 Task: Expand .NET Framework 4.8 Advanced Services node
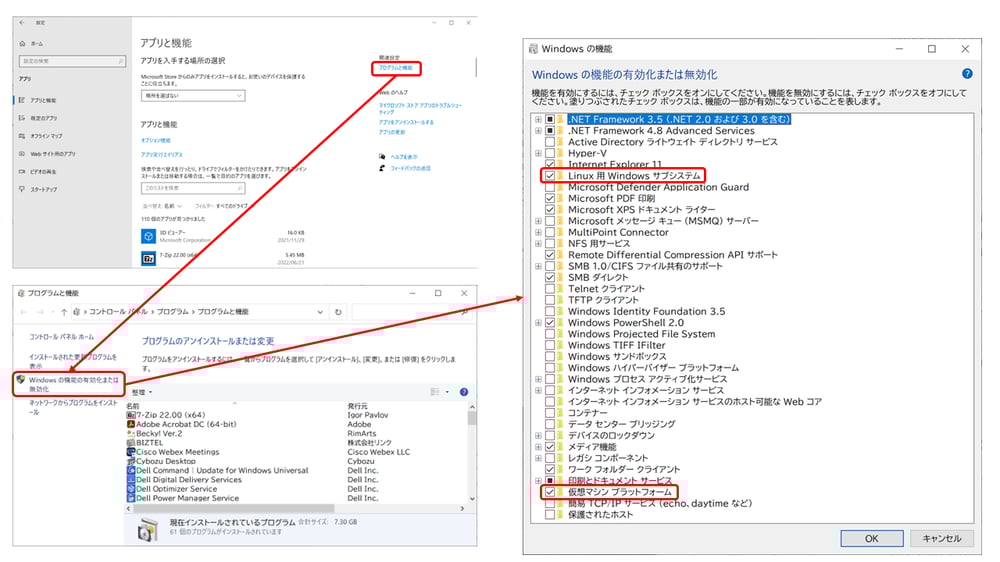point(538,131)
